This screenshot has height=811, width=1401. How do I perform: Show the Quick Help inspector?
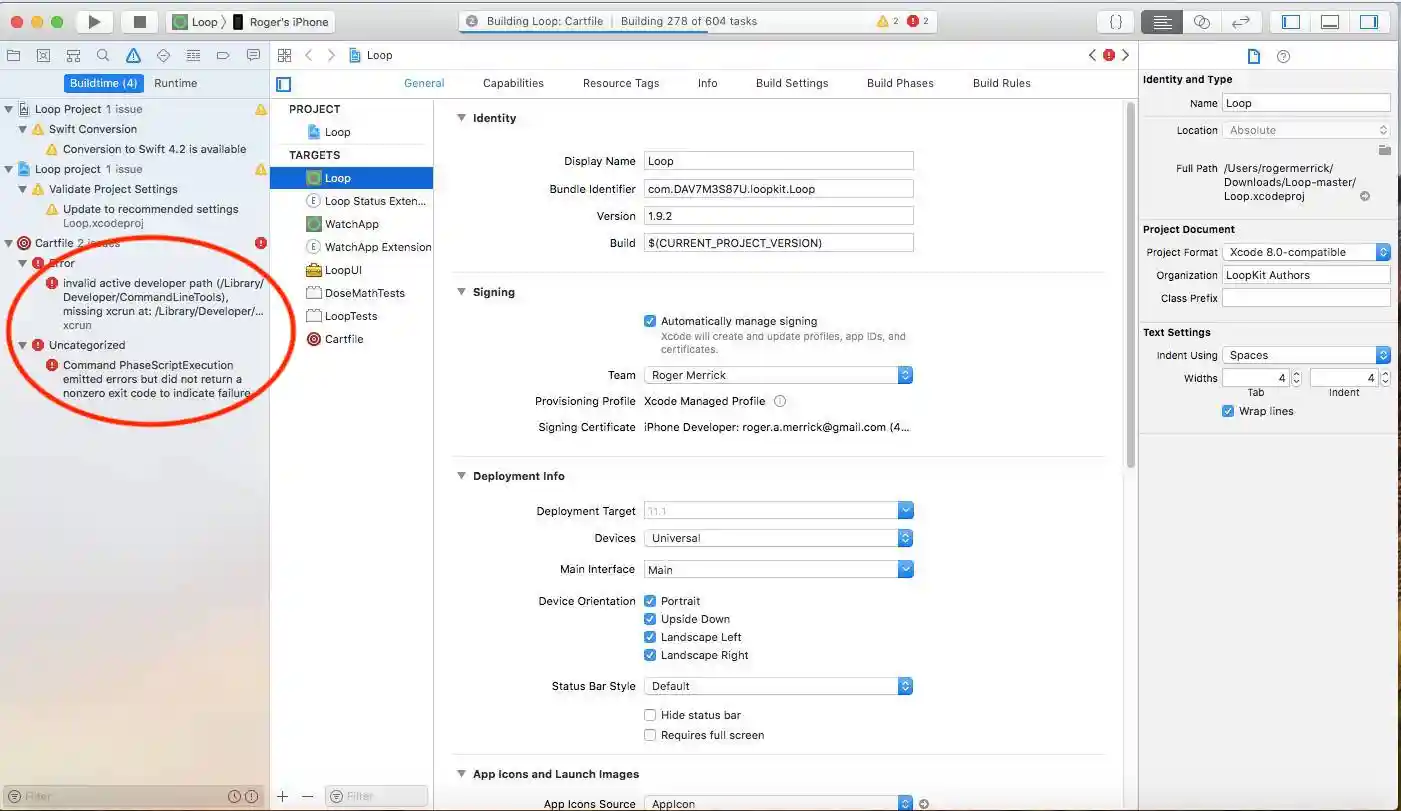point(1284,56)
